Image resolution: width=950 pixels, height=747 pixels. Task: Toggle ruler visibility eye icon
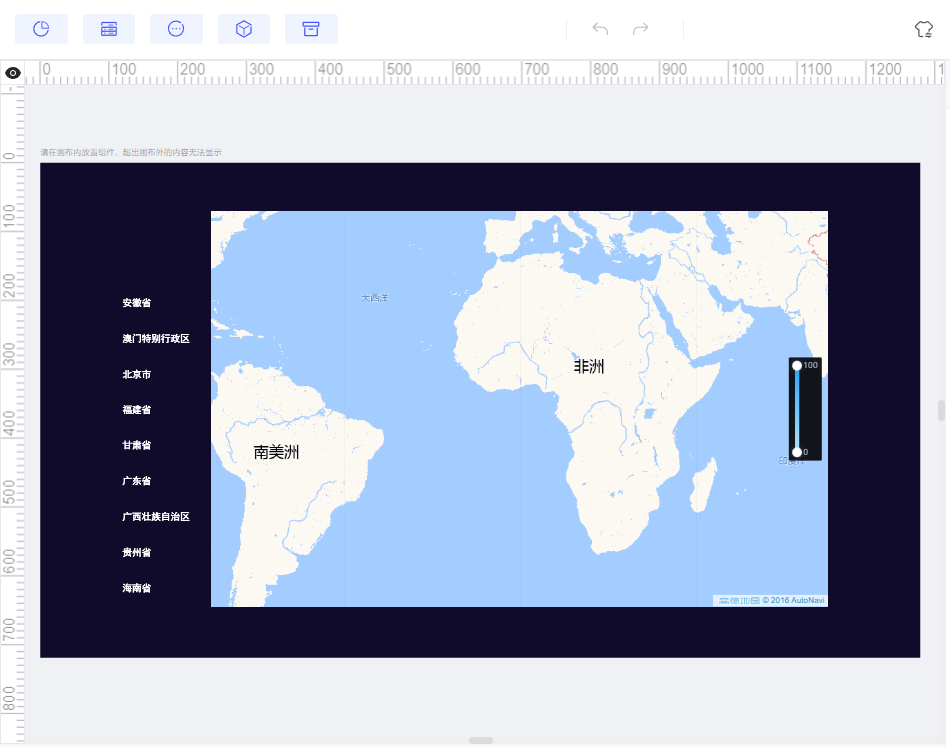pyautogui.click(x=13, y=73)
